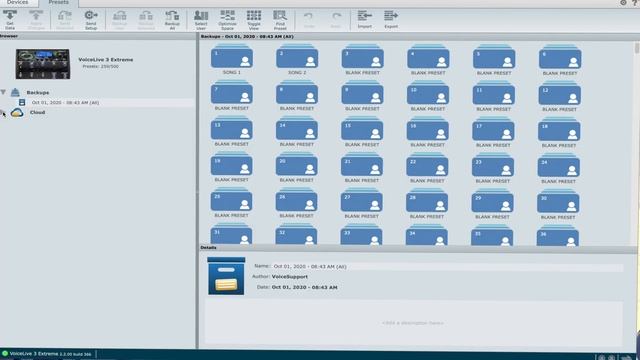Click the Backups folder icon in tree
The image size is (640, 360).
click(15, 92)
